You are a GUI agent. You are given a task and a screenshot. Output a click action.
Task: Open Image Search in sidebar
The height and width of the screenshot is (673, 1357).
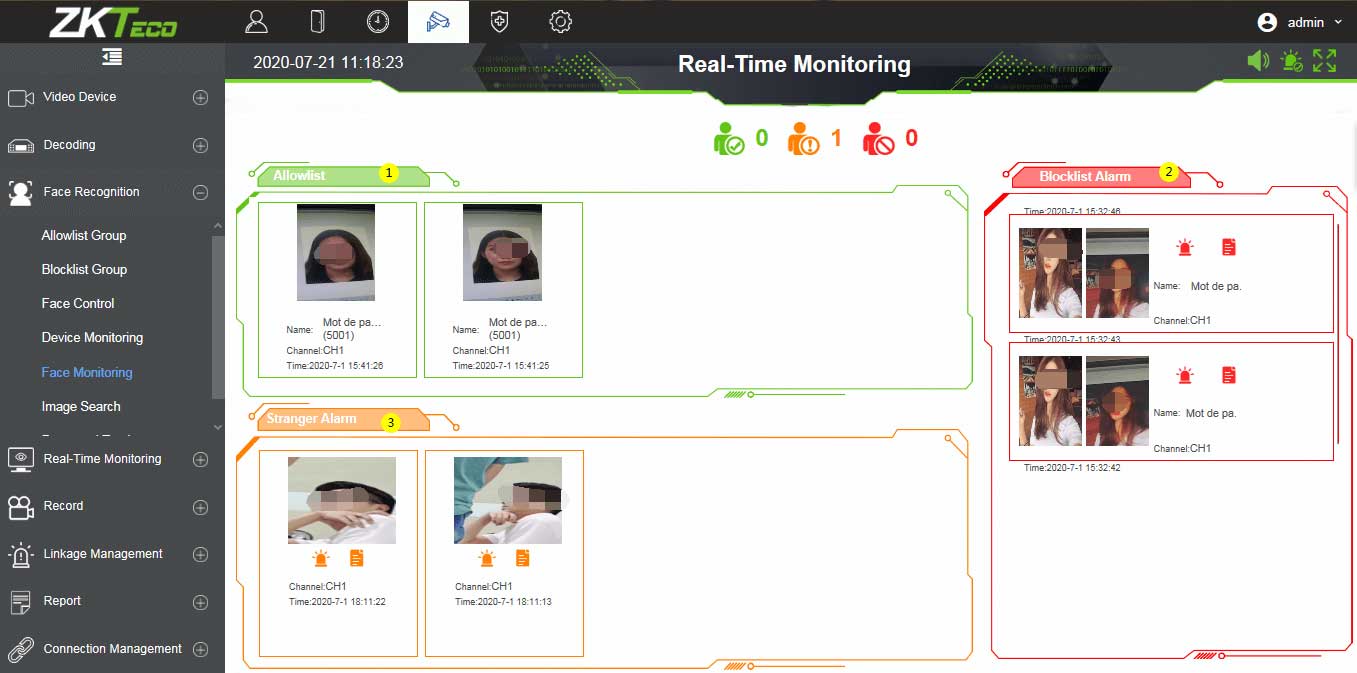(x=81, y=407)
